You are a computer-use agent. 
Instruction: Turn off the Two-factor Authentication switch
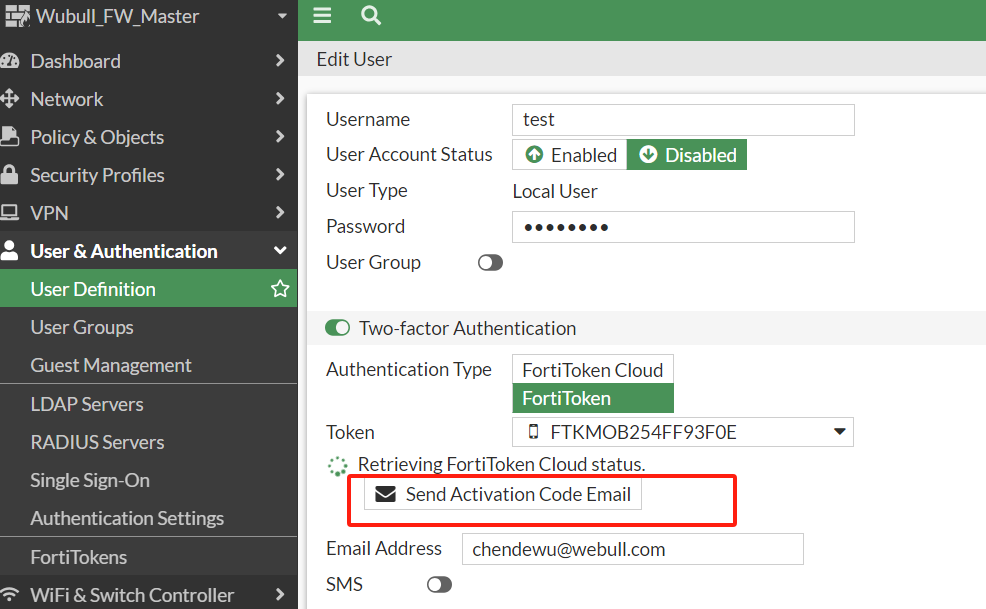tap(338, 328)
